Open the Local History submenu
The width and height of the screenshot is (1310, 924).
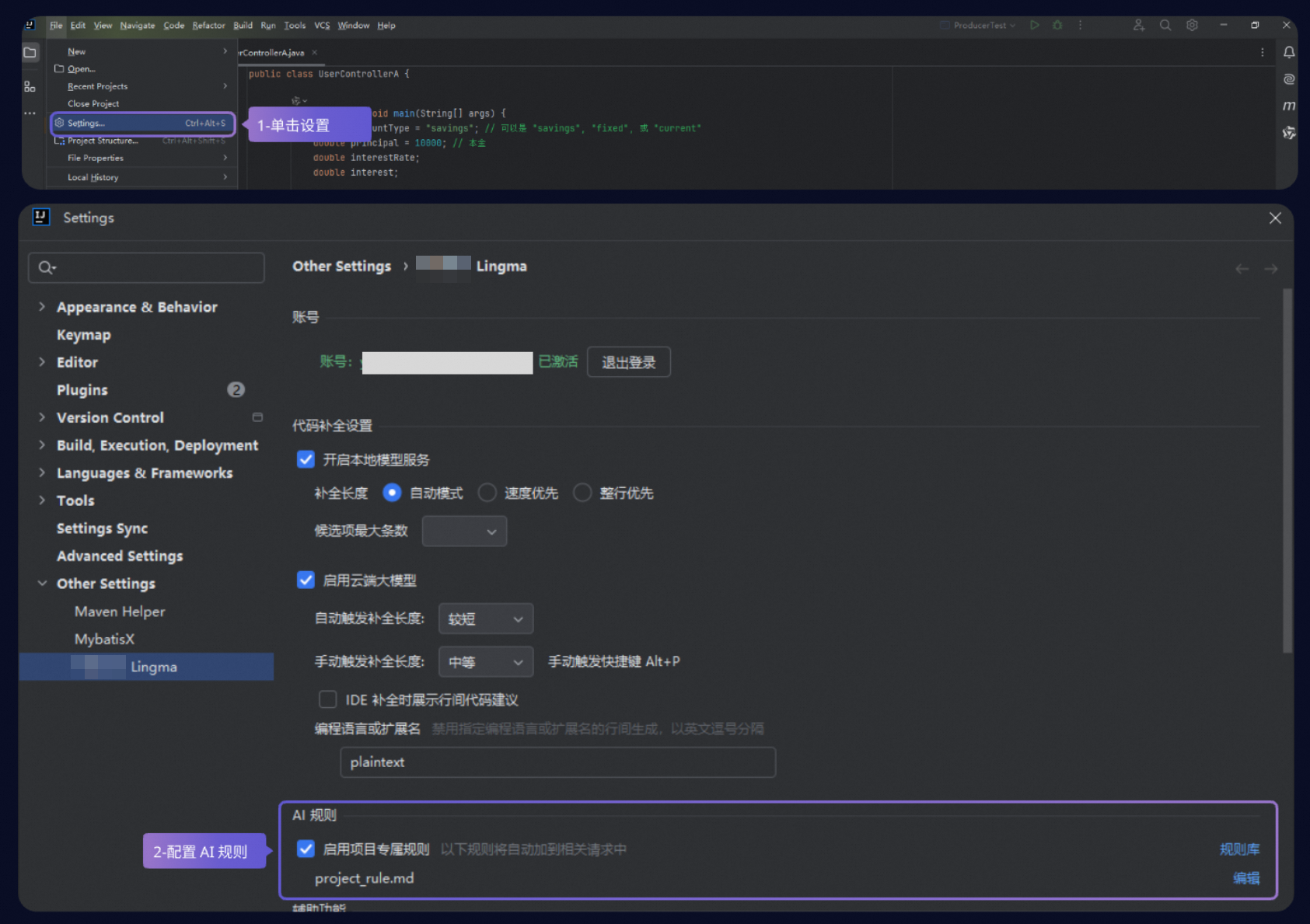(142, 177)
